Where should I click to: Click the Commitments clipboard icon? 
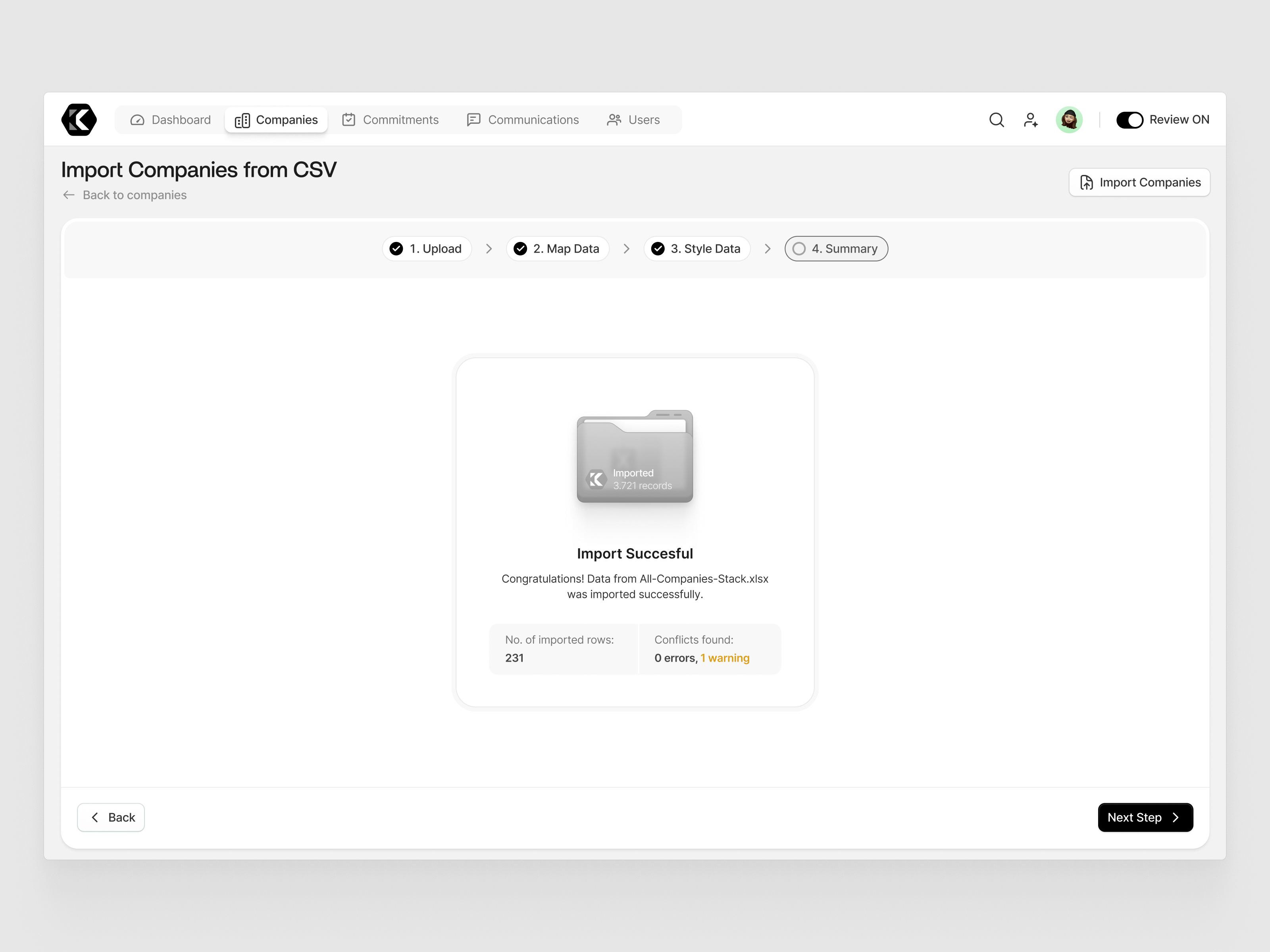click(x=349, y=119)
